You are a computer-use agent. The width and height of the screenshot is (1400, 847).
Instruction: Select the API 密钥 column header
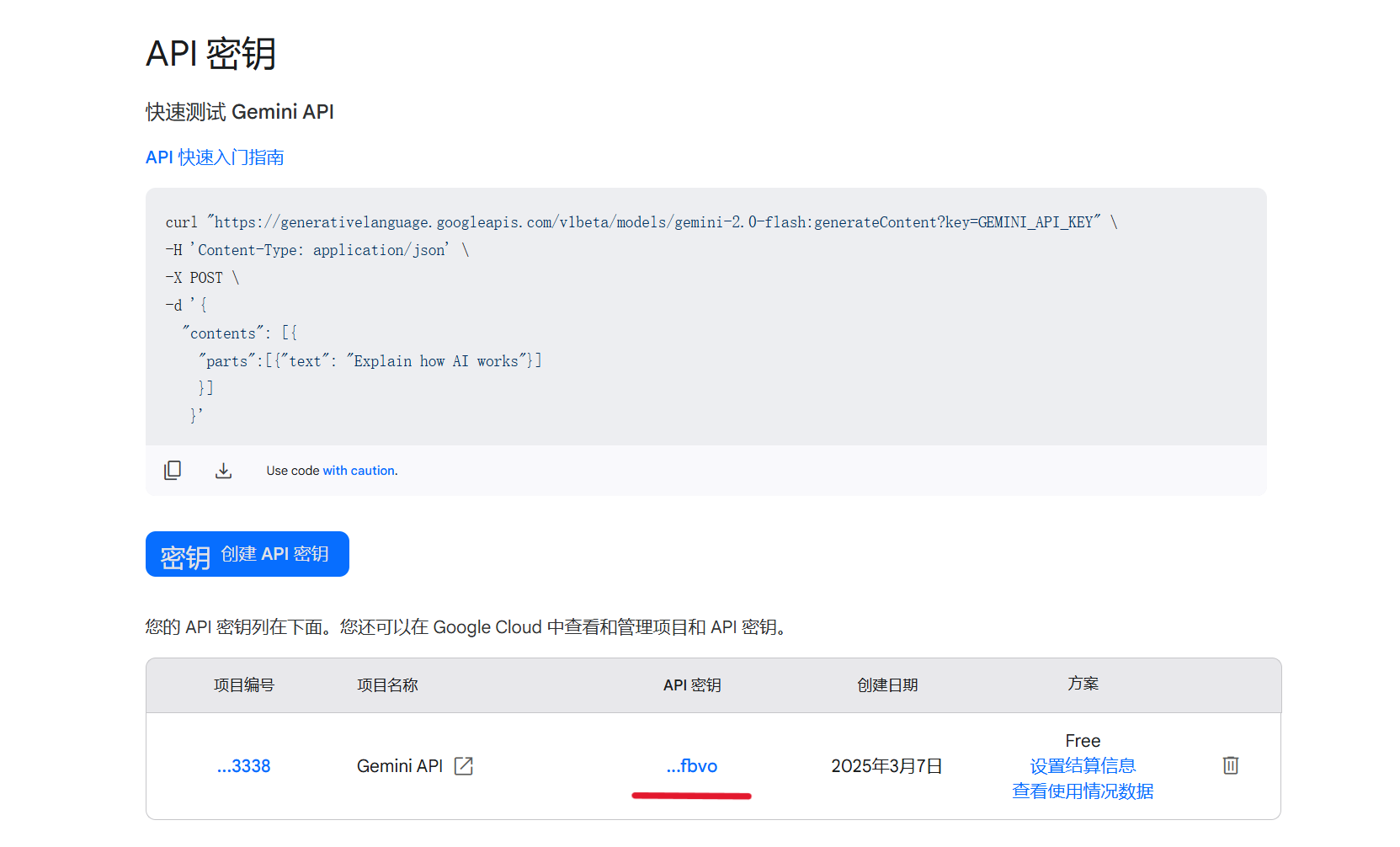tap(692, 685)
